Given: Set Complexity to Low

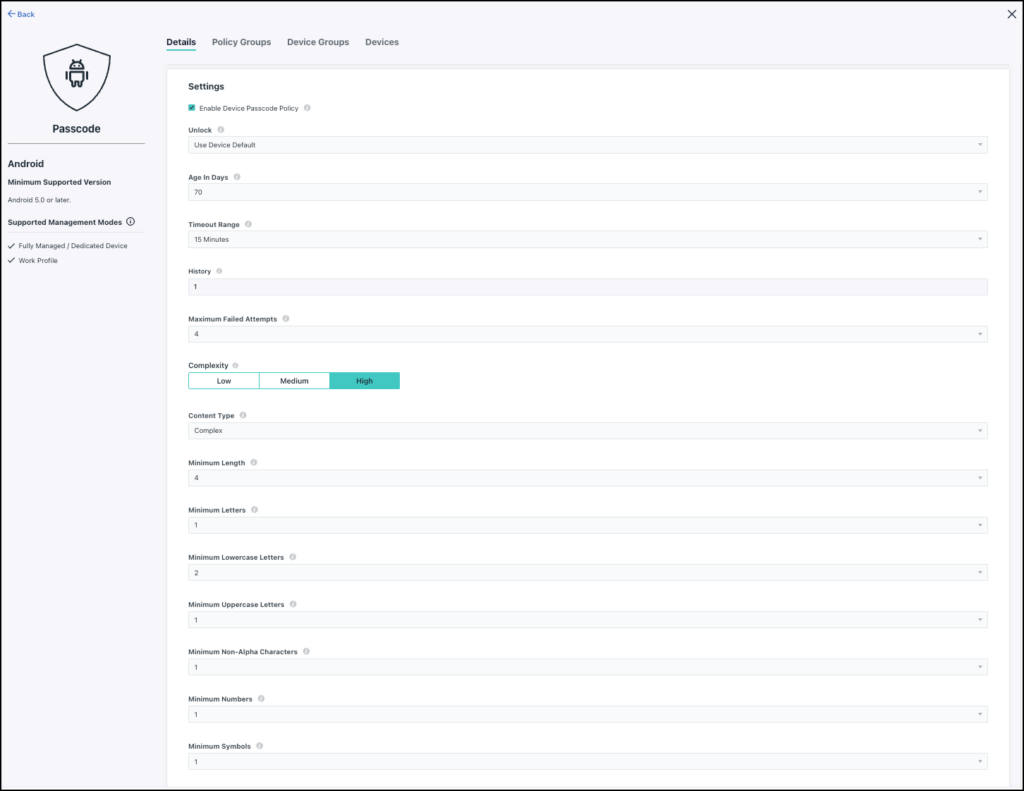Looking at the screenshot, I should pyautogui.click(x=224, y=381).
